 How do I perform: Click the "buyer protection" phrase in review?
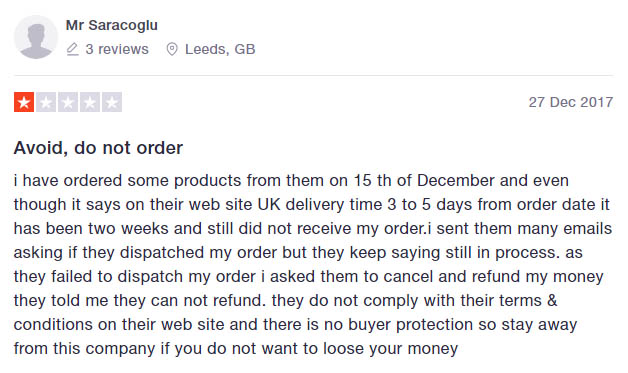(411, 325)
